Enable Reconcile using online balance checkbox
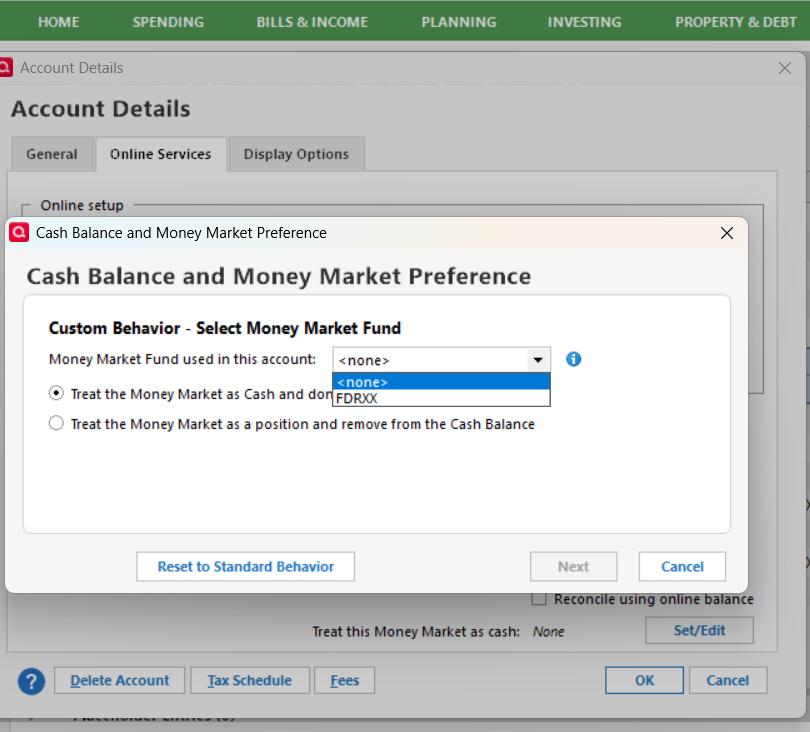Viewport: 810px width, 732px height. (x=539, y=599)
